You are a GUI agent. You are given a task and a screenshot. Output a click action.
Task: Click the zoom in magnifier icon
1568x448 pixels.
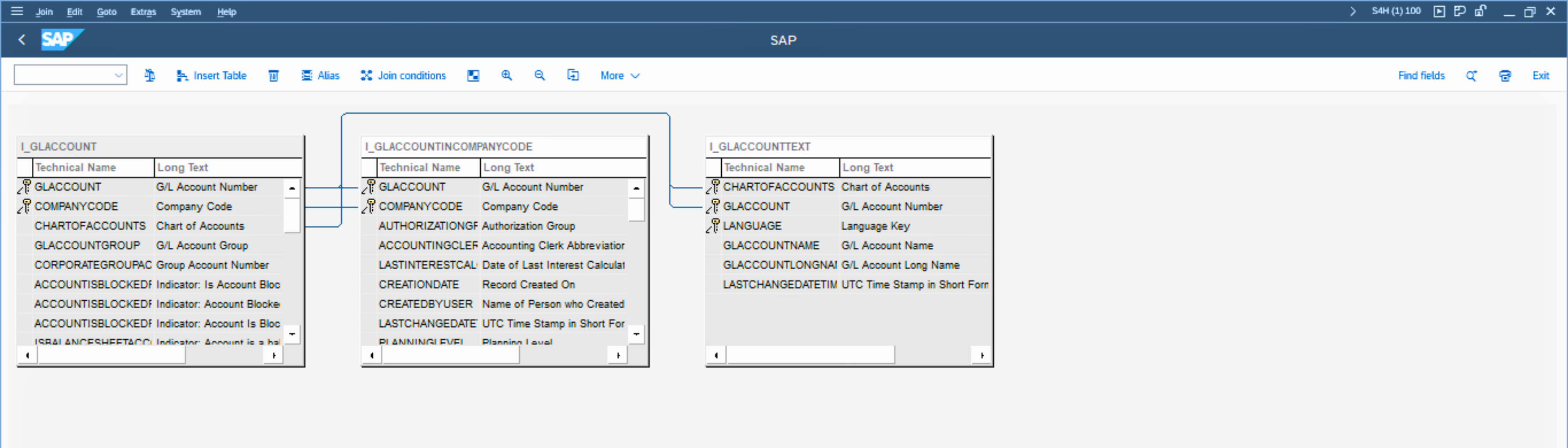[x=506, y=75]
